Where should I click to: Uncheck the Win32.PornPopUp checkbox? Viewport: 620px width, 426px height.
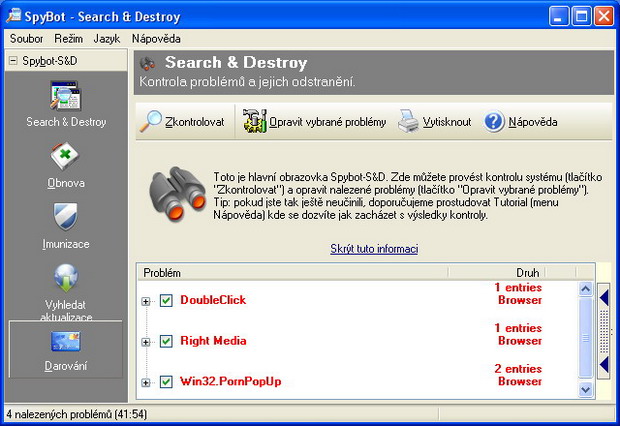[166, 382]
